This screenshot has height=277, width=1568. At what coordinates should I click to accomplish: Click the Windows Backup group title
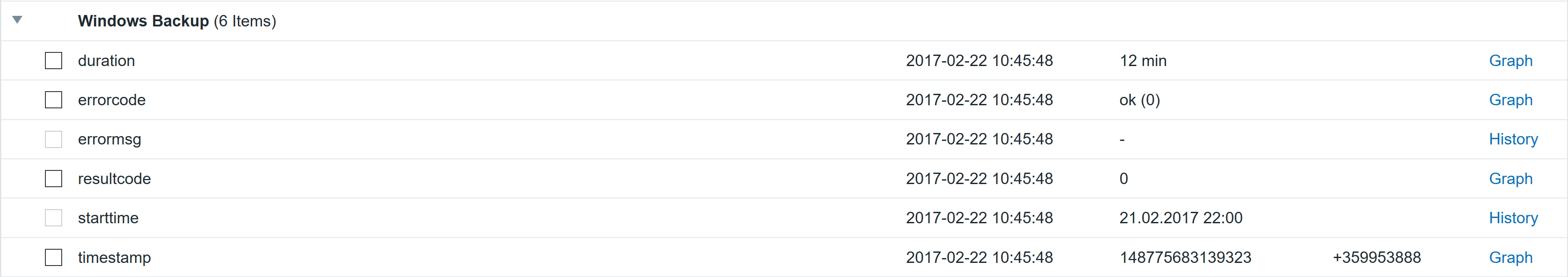(x=143, y=21)
